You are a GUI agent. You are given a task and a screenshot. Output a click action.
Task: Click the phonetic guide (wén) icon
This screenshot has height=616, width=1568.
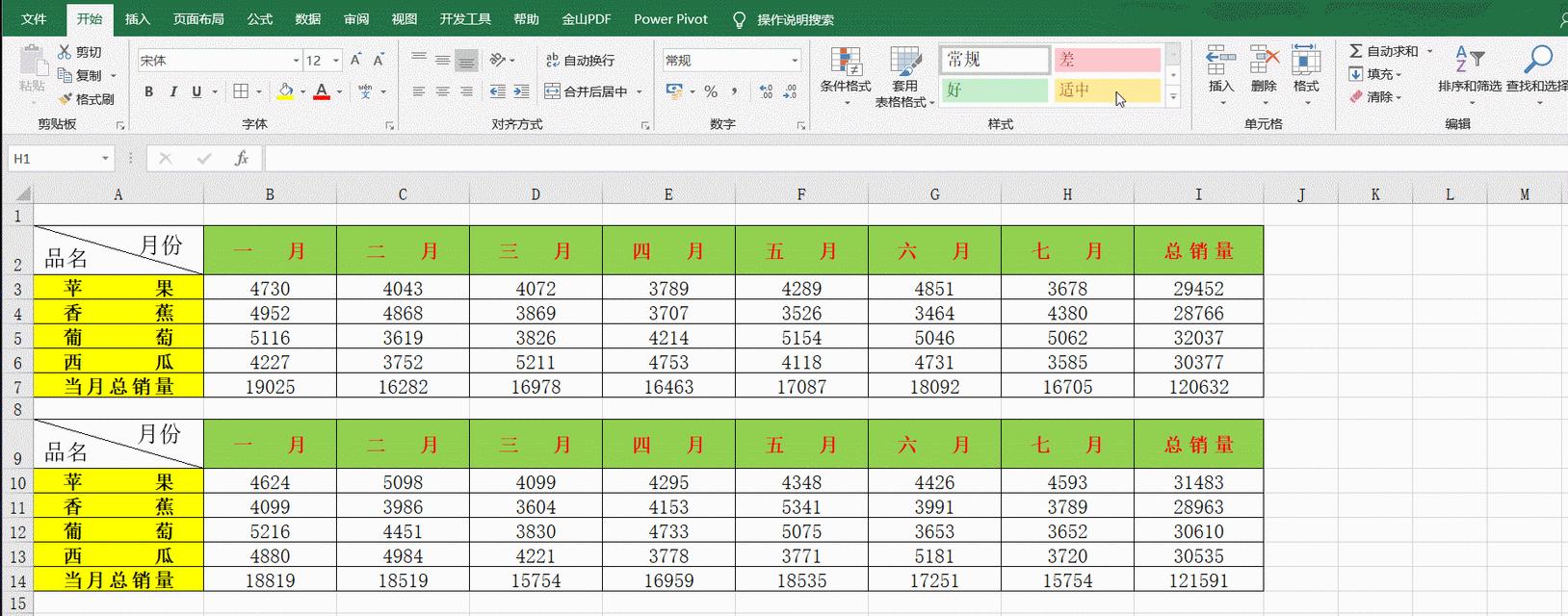[x=365, y=91]
